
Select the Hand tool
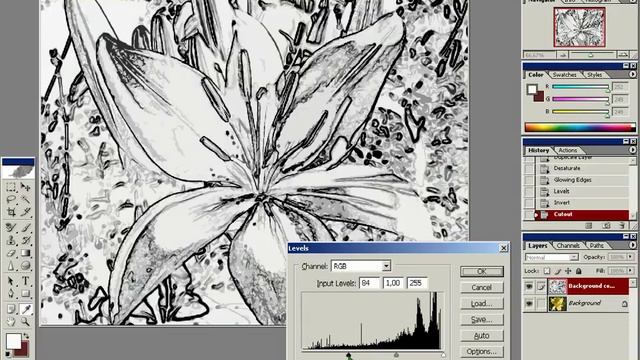pos(11,322)
